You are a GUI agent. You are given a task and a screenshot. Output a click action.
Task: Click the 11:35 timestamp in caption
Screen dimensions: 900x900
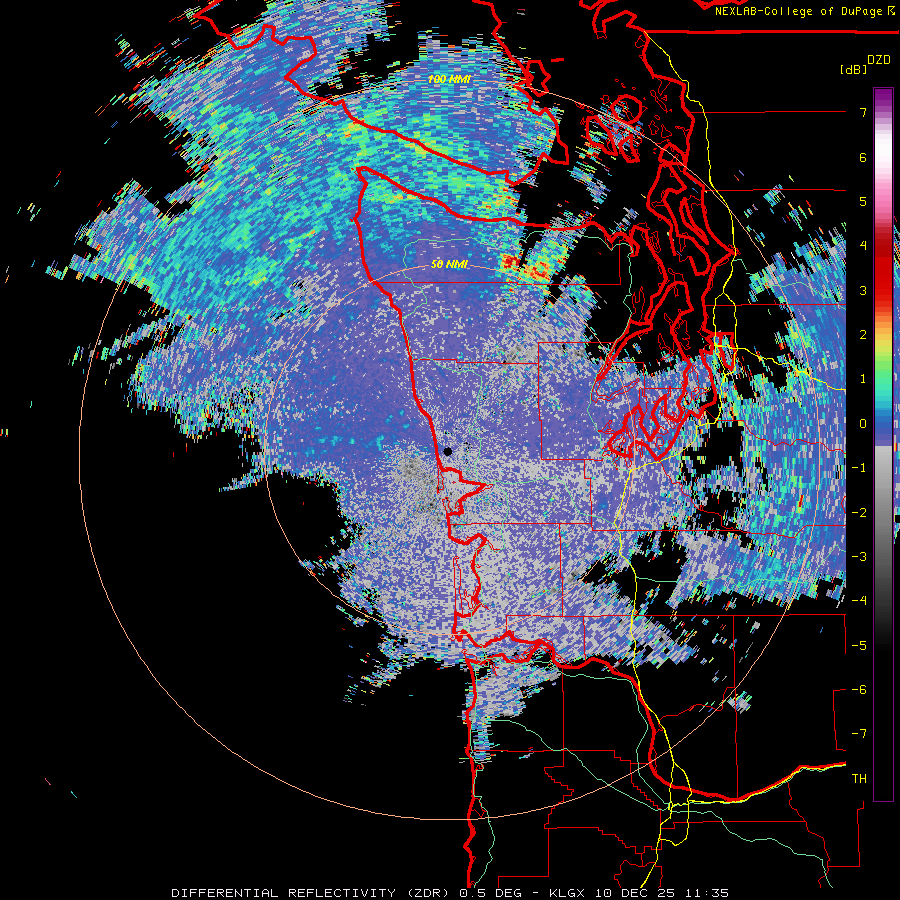(707, 893)
